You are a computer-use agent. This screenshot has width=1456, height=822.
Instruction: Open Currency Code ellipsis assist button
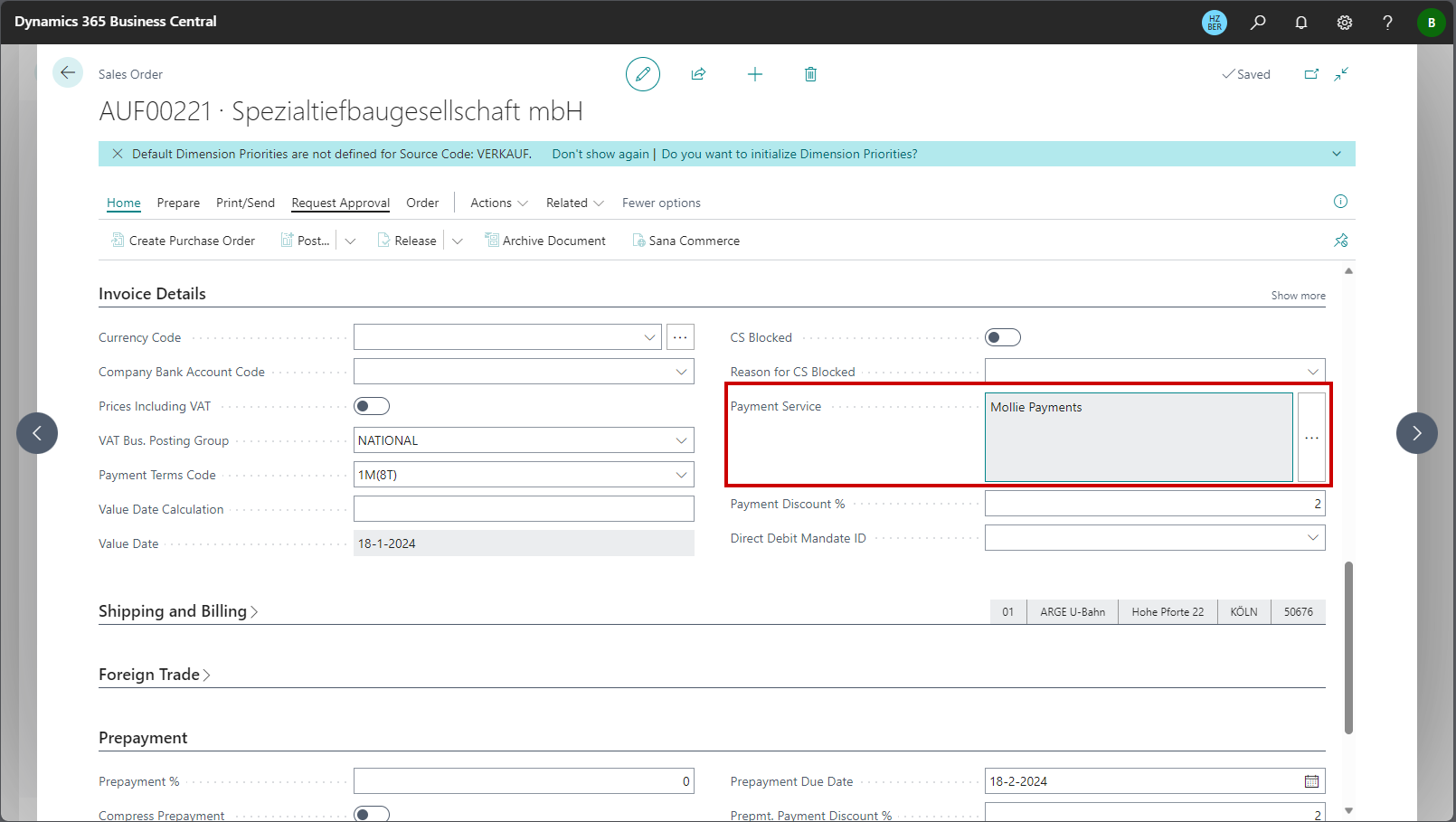(x=680, y=337)
